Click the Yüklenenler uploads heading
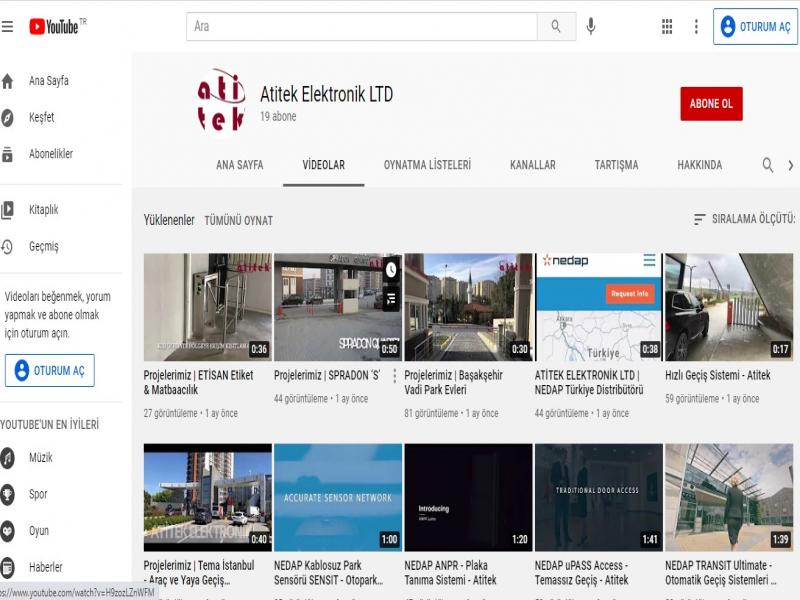This screenshot has height=600, width=800. [169, 220]
